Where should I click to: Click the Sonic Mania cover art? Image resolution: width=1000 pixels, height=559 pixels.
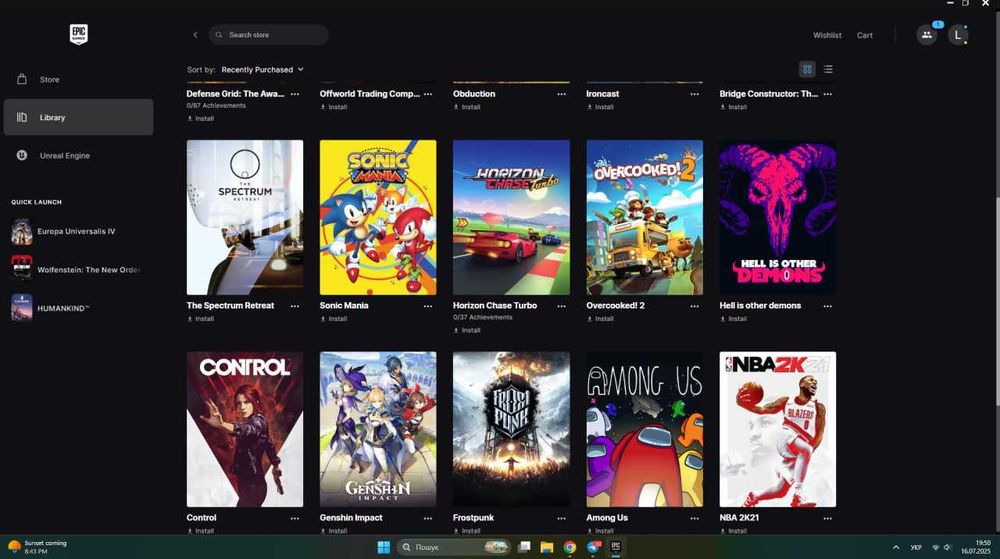click(x=378, y=217)
